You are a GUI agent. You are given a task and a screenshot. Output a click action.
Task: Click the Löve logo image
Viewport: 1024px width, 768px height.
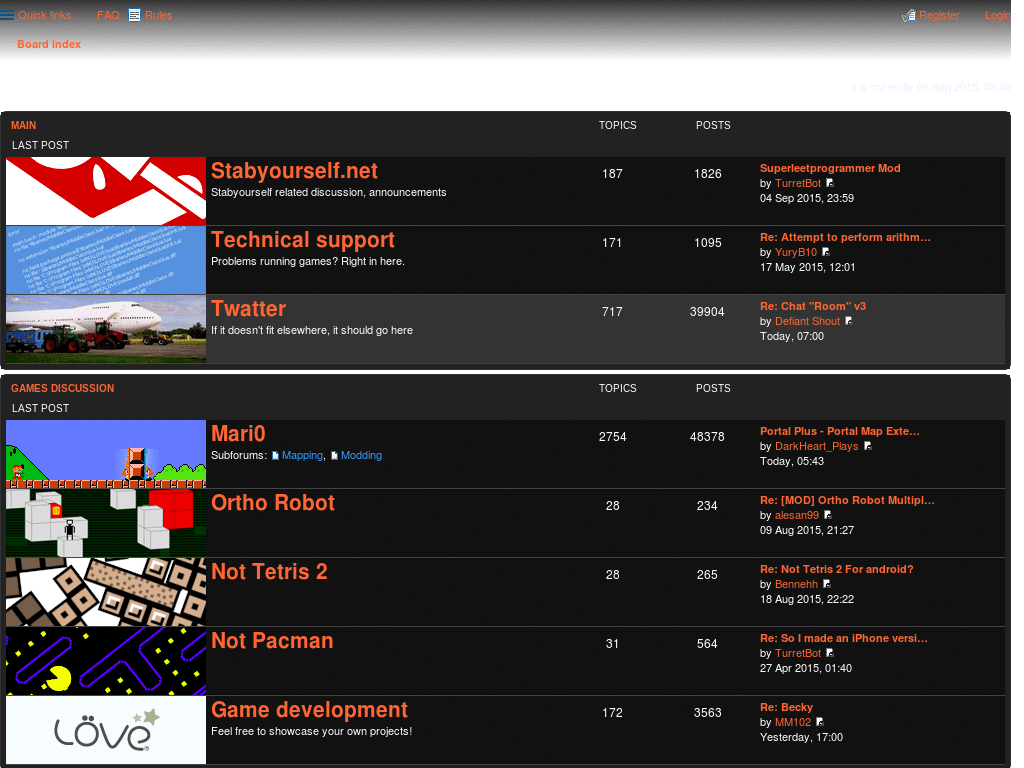tap(105, 729)
